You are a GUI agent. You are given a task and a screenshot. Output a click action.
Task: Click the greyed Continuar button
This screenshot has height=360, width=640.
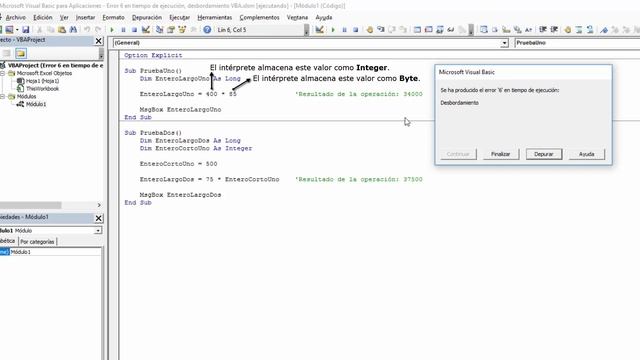click(458, 154)
